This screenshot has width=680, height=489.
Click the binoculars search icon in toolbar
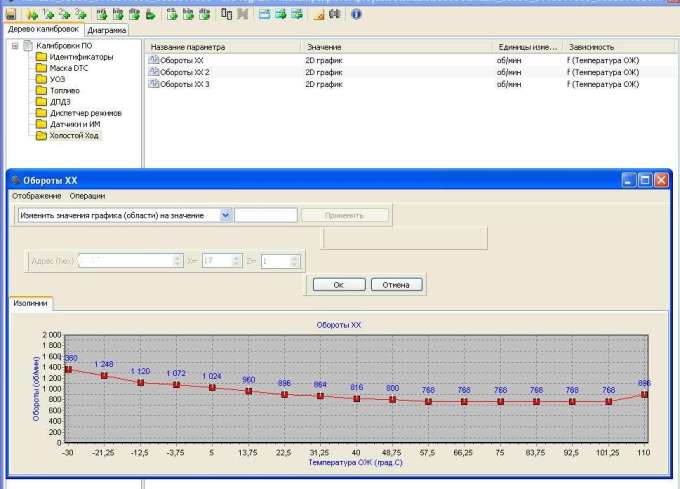click(x=335, y=15)
